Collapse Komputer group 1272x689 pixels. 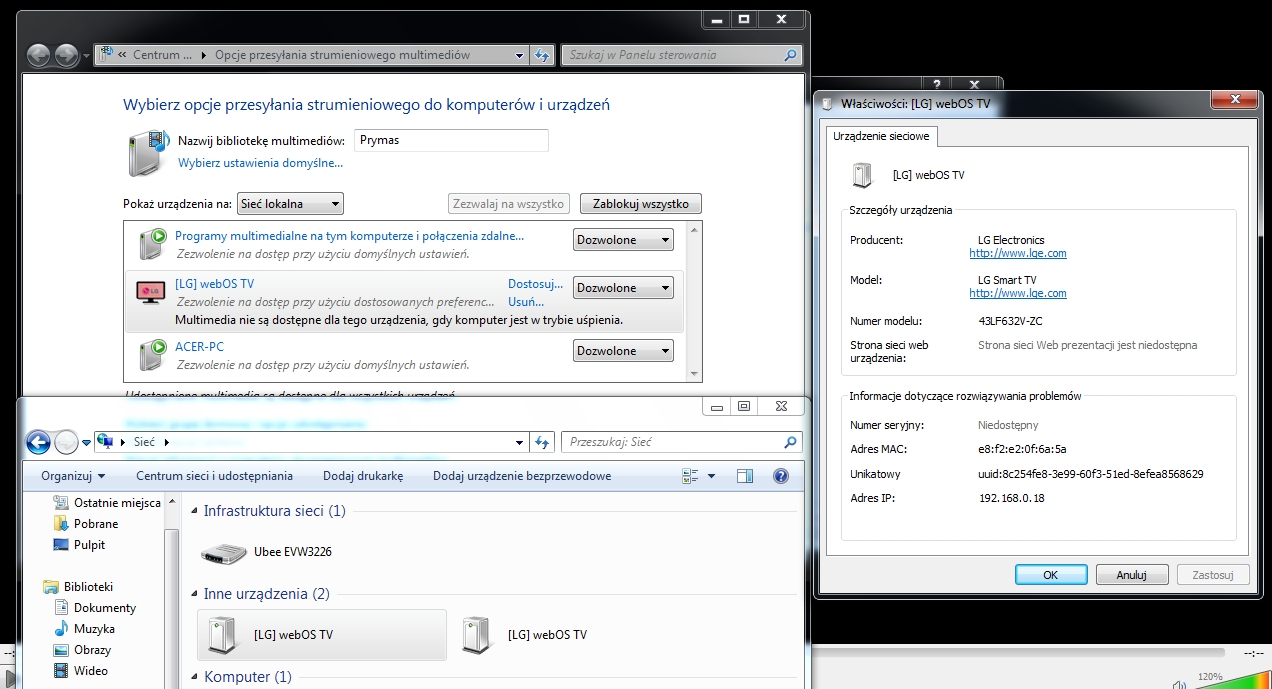[x=195, y=677]
